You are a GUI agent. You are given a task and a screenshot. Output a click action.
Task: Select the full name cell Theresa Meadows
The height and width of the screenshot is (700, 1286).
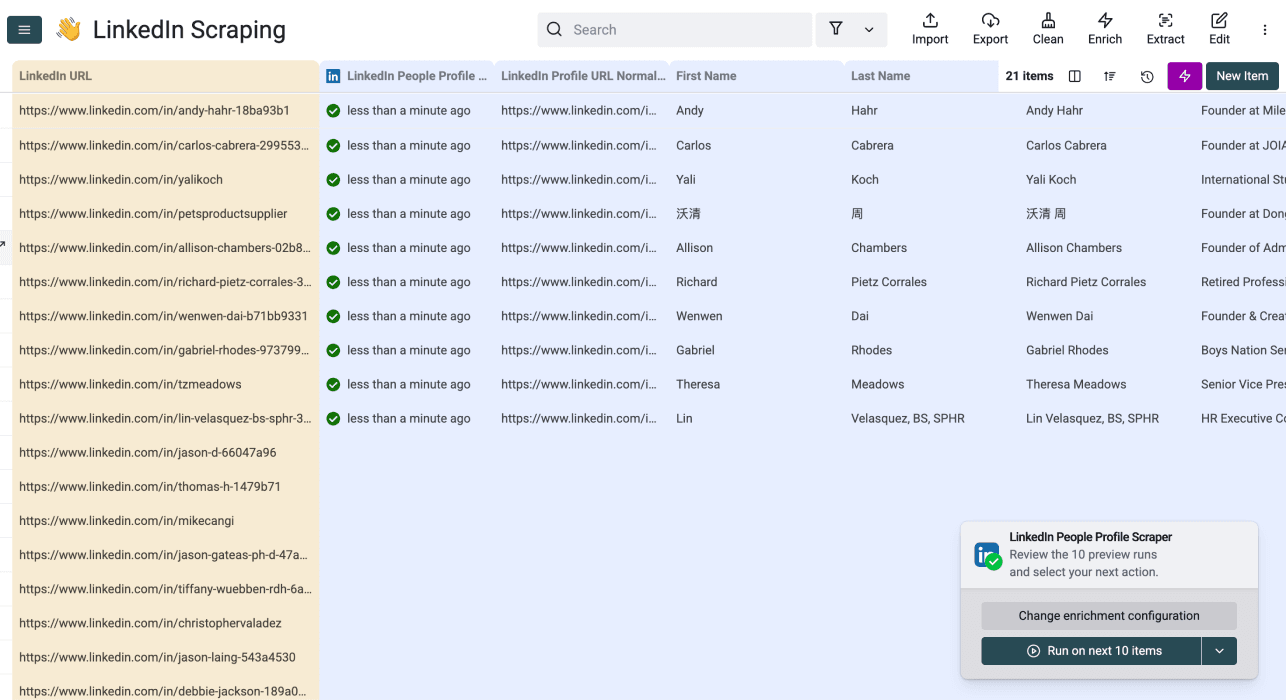pyautogui.click(x=1106, y=384)
